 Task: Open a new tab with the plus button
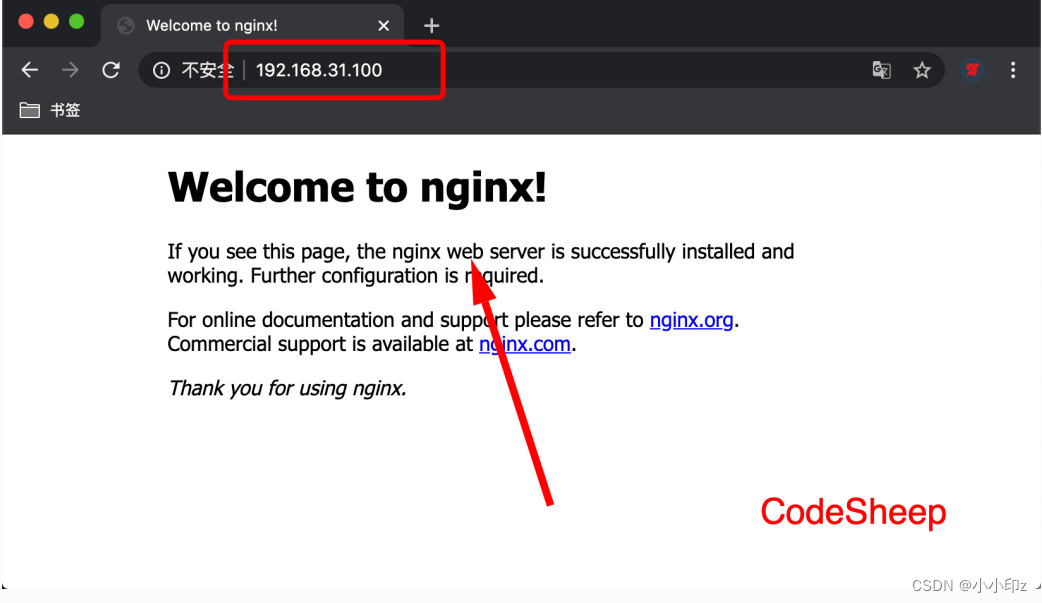[430, 24]
